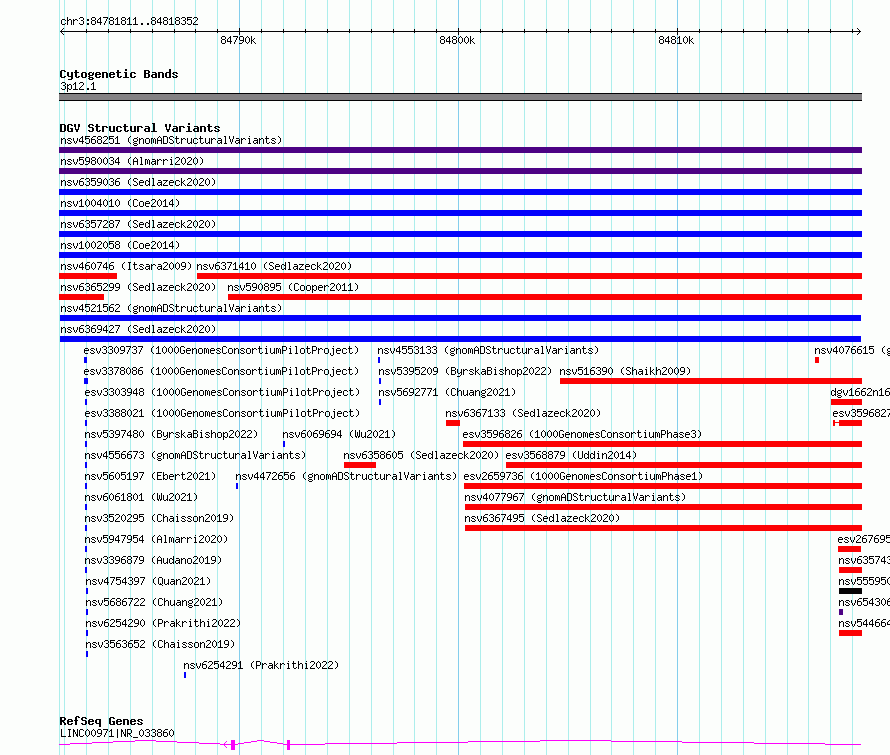
Task: Click nsv516390 (Shaikh2009) label
Action: 625,371
